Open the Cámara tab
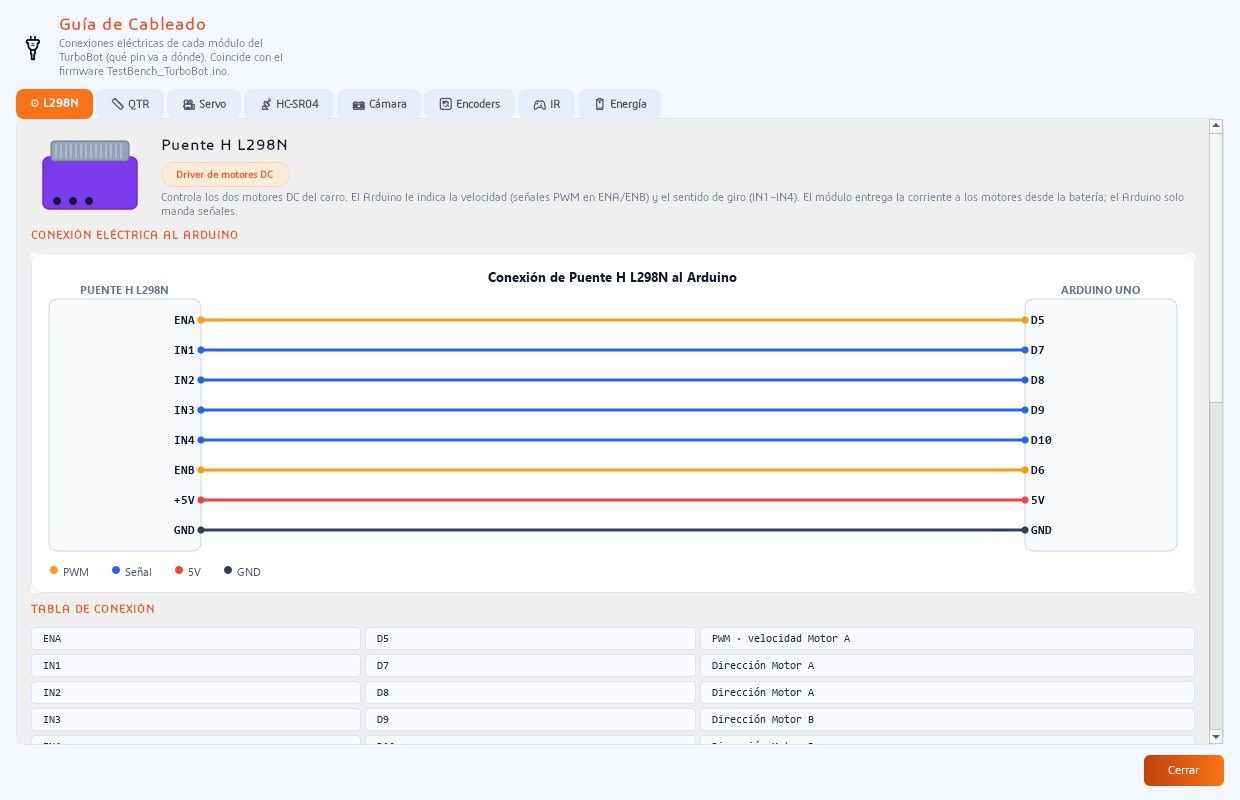Screen dimensions: 1240x800 pos(379,104)
